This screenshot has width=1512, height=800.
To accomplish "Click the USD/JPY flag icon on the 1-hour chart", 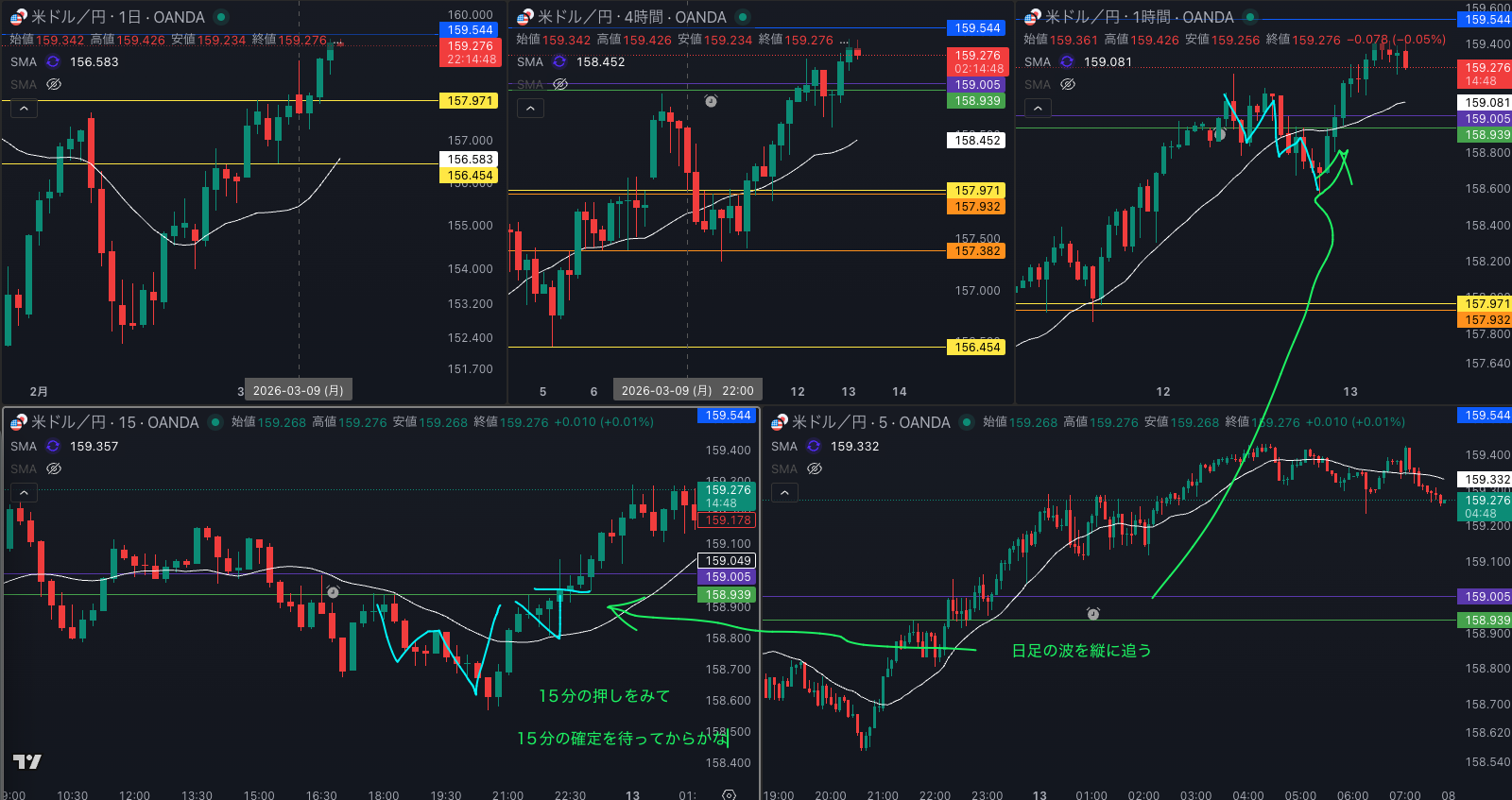I will tap(1032, 17).
